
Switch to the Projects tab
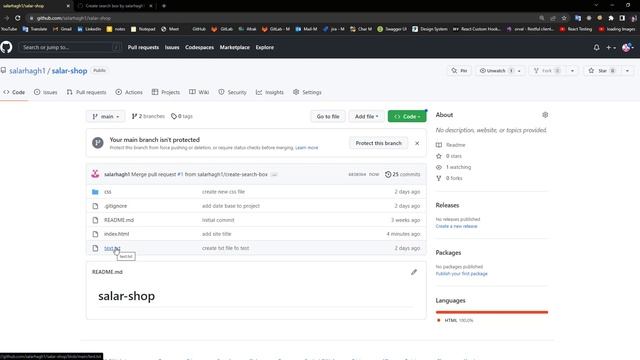(166, 92)
